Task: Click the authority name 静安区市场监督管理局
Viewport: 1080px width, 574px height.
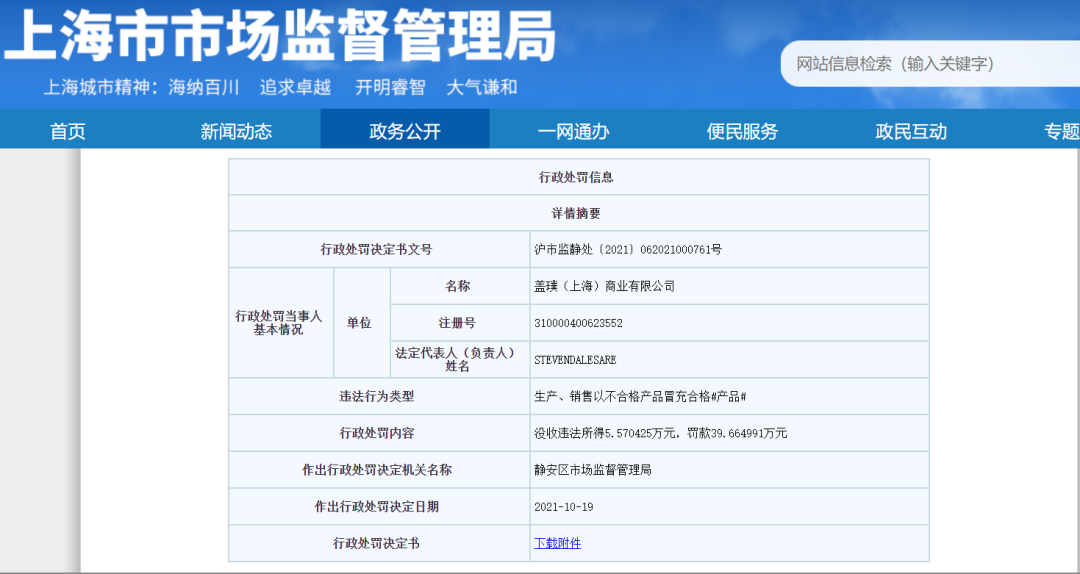Action: pos(593,469)
